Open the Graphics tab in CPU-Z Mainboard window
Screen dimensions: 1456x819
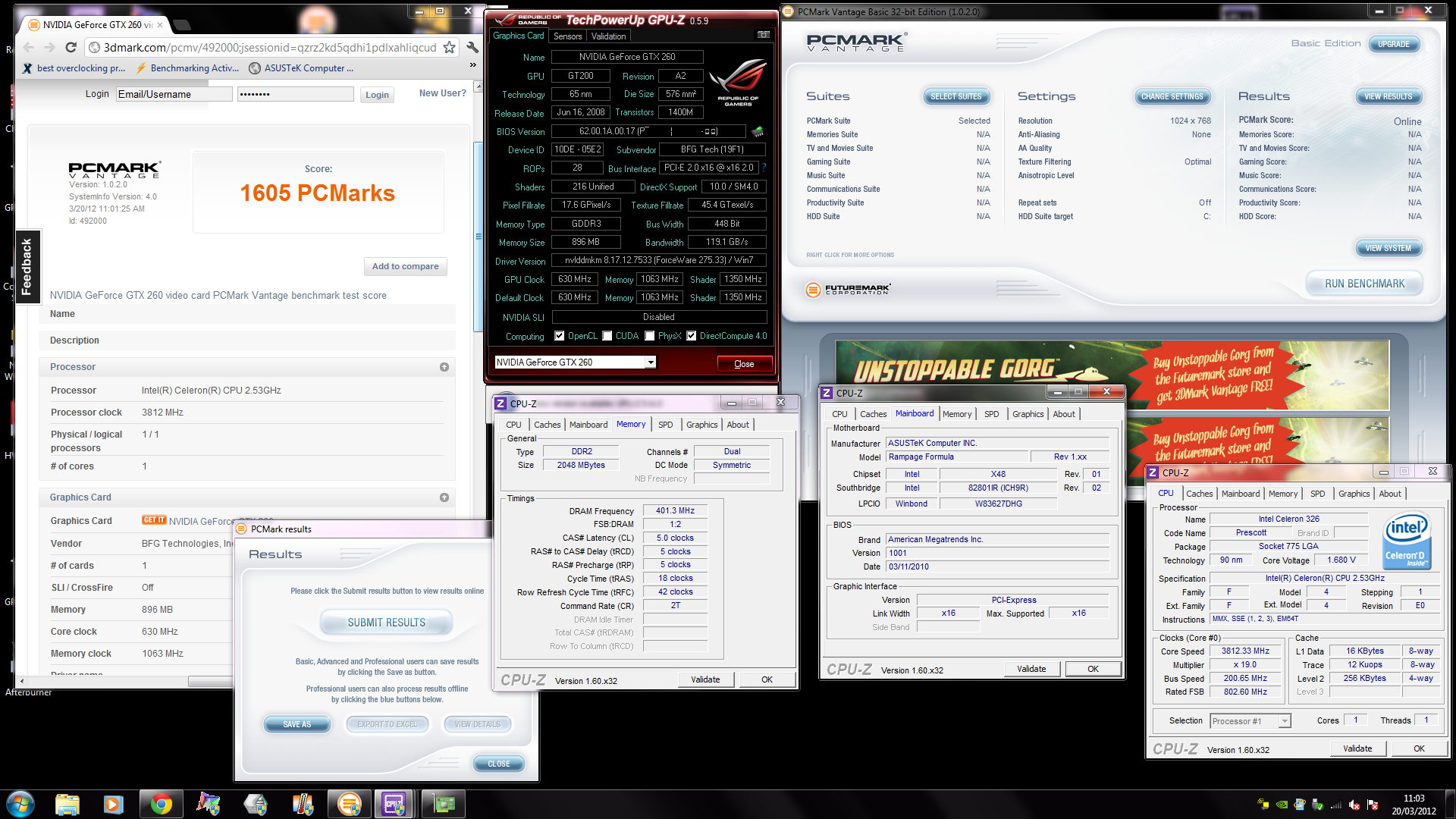1028,414
